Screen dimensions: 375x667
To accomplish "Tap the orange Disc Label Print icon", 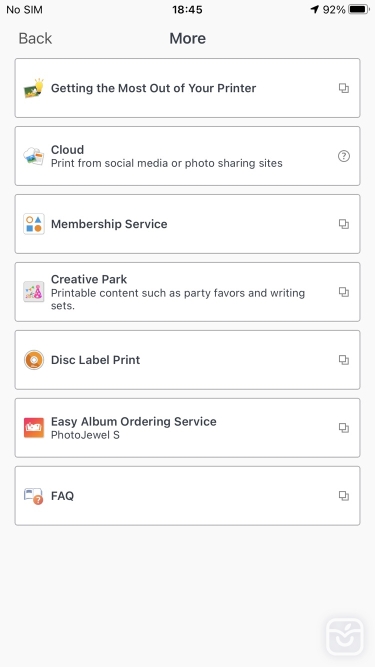I will [34, 360].
